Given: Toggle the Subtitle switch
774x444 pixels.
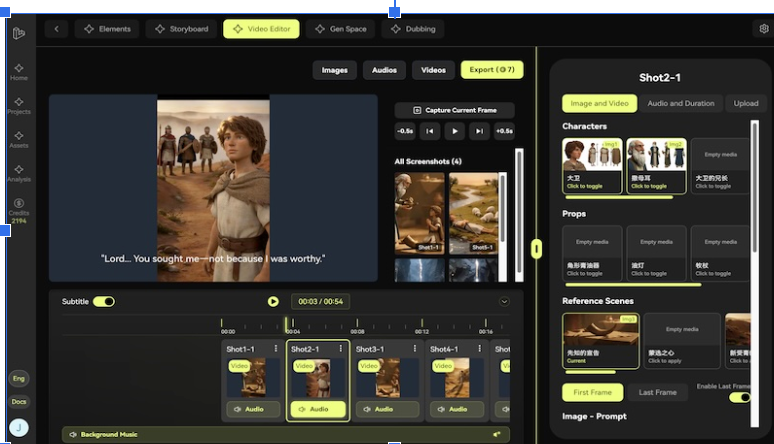Looking at the screenshot, I should pyautogui.click(x=104, y=302).
